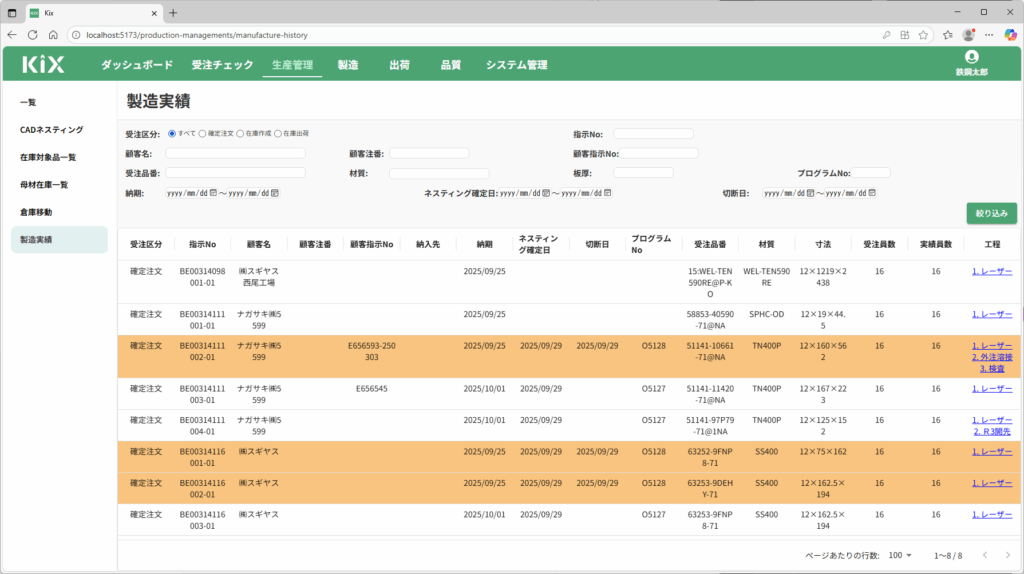Select the 確定注文 radio button
Image resolution: width=1024 pixels, height=574 pixels.
click(x=203, y=133)
